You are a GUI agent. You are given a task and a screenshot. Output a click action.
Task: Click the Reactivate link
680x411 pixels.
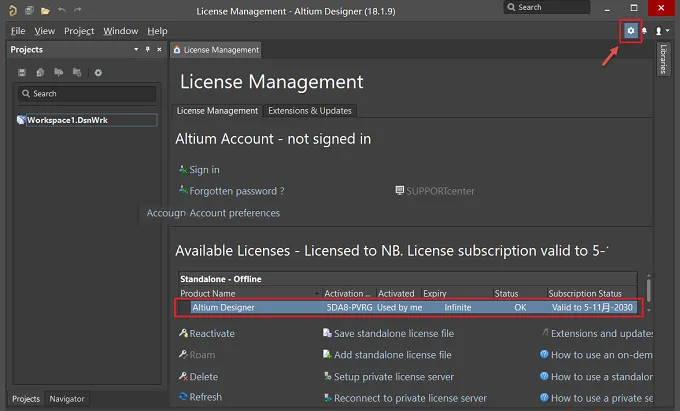(206, 334)
